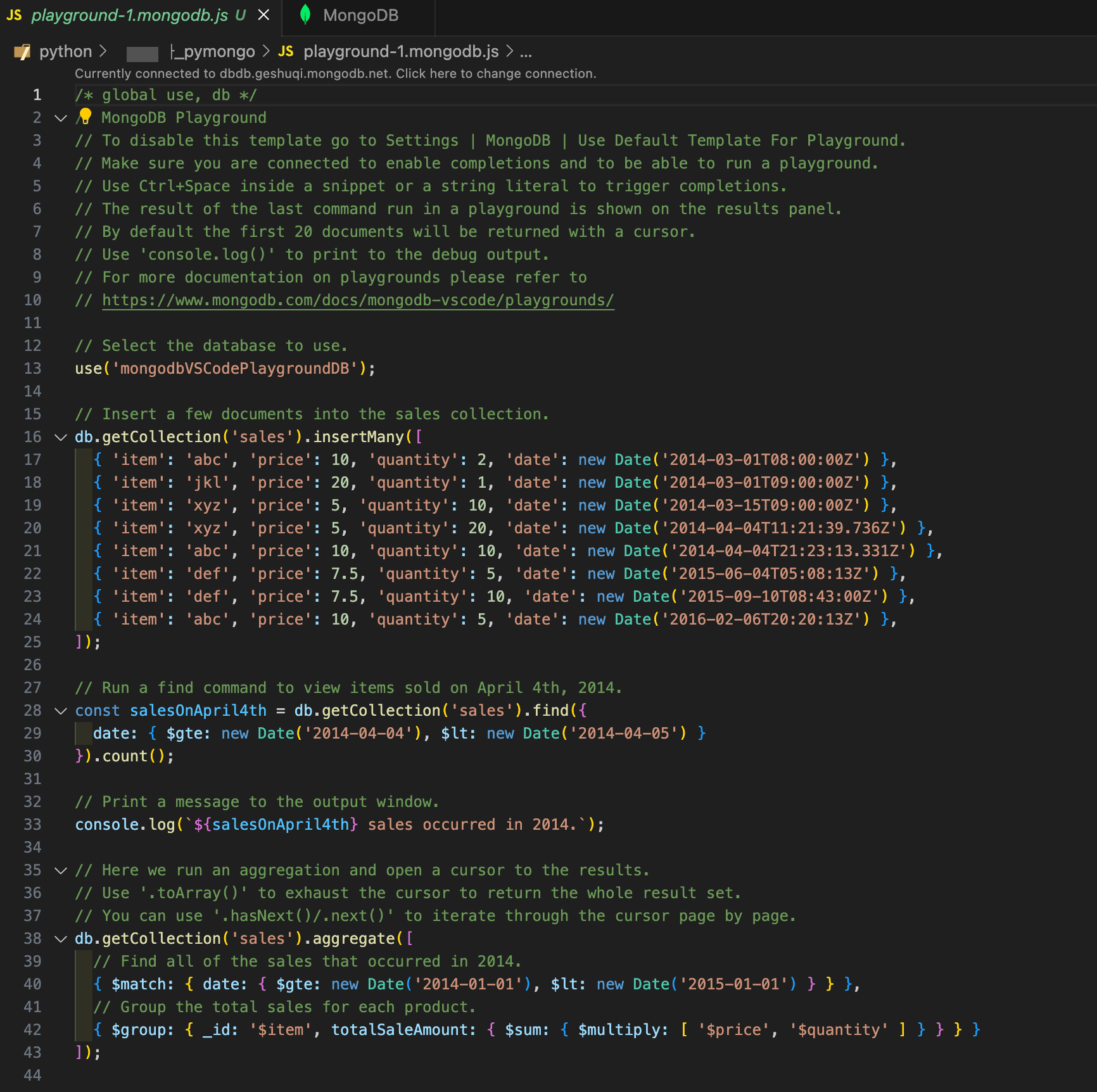The image size is (1097, 1092).
Task: Click '/* global use, db */' comment on line 1
Action: [x=166, y=95]
